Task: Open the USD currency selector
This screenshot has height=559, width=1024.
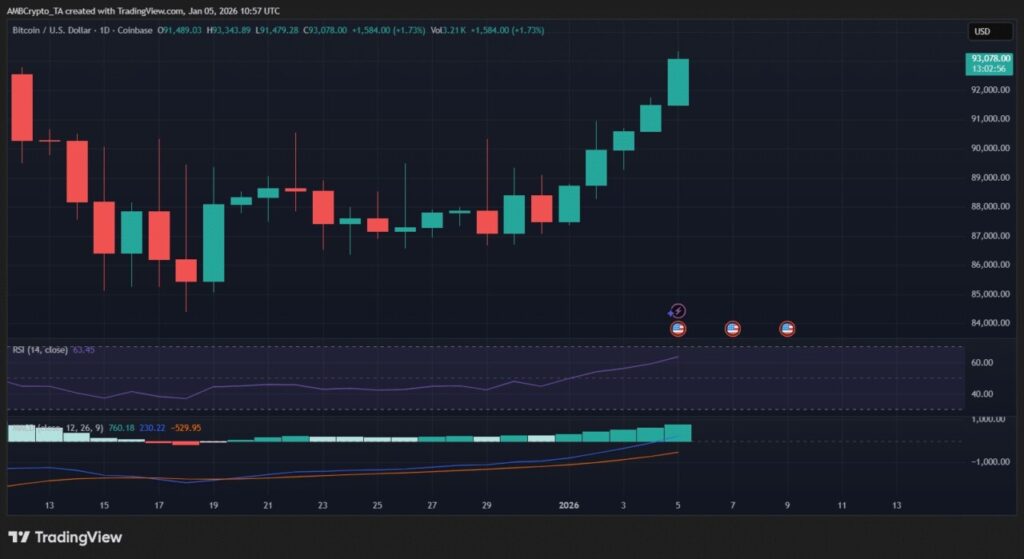Action: (x=982, y=32)
